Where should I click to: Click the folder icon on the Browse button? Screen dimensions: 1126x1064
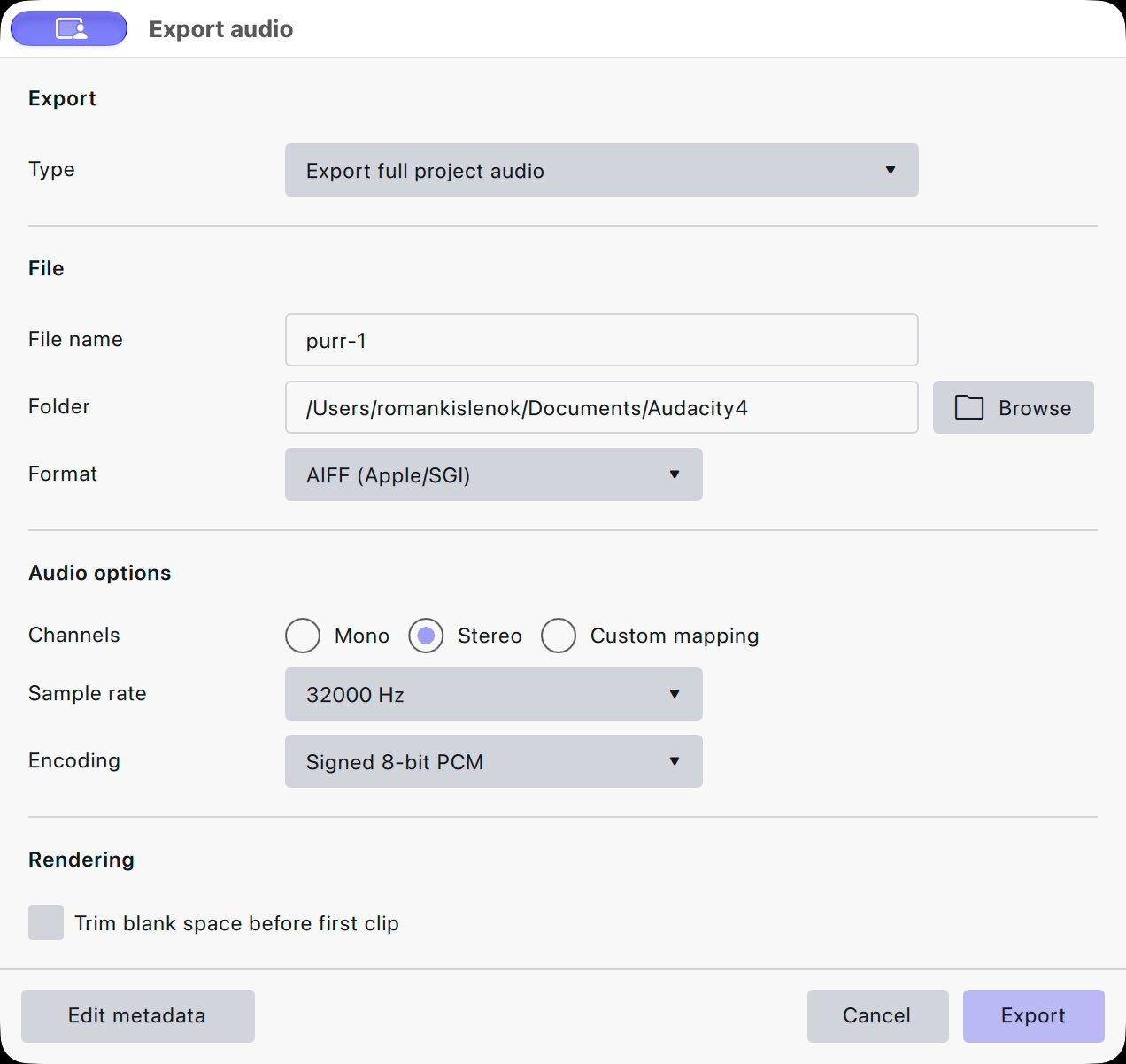969,407
